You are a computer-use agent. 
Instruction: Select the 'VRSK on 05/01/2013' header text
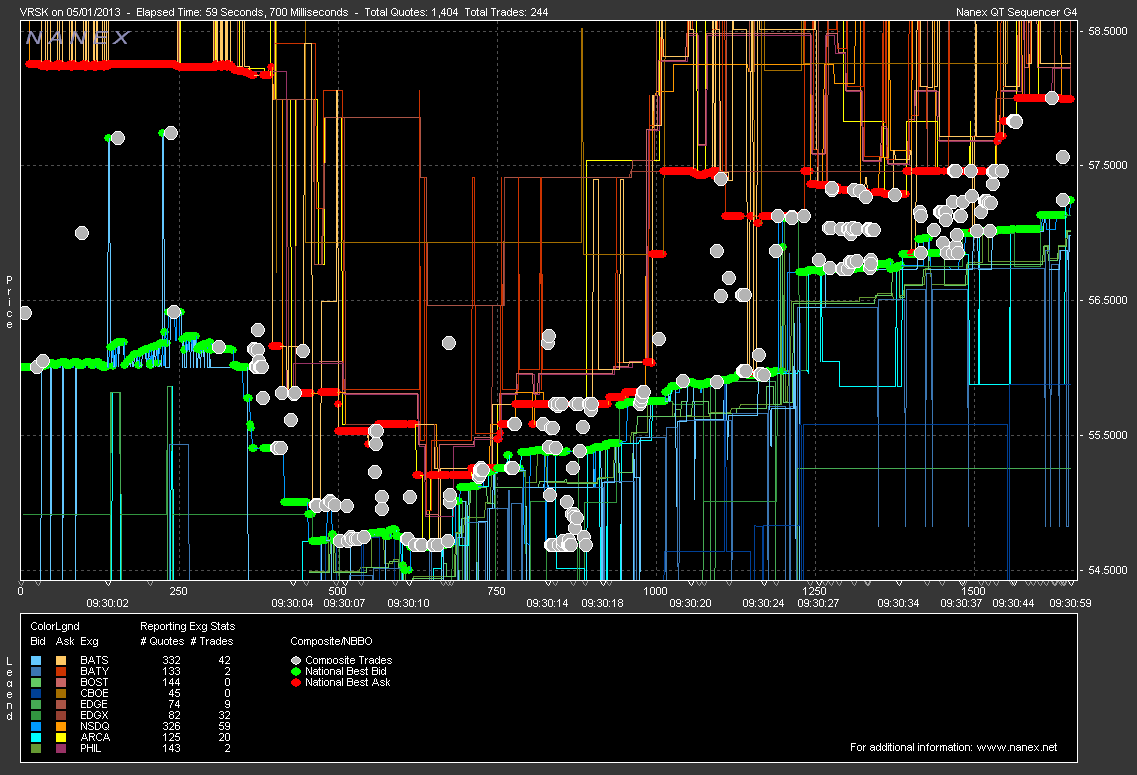(70, 12)
